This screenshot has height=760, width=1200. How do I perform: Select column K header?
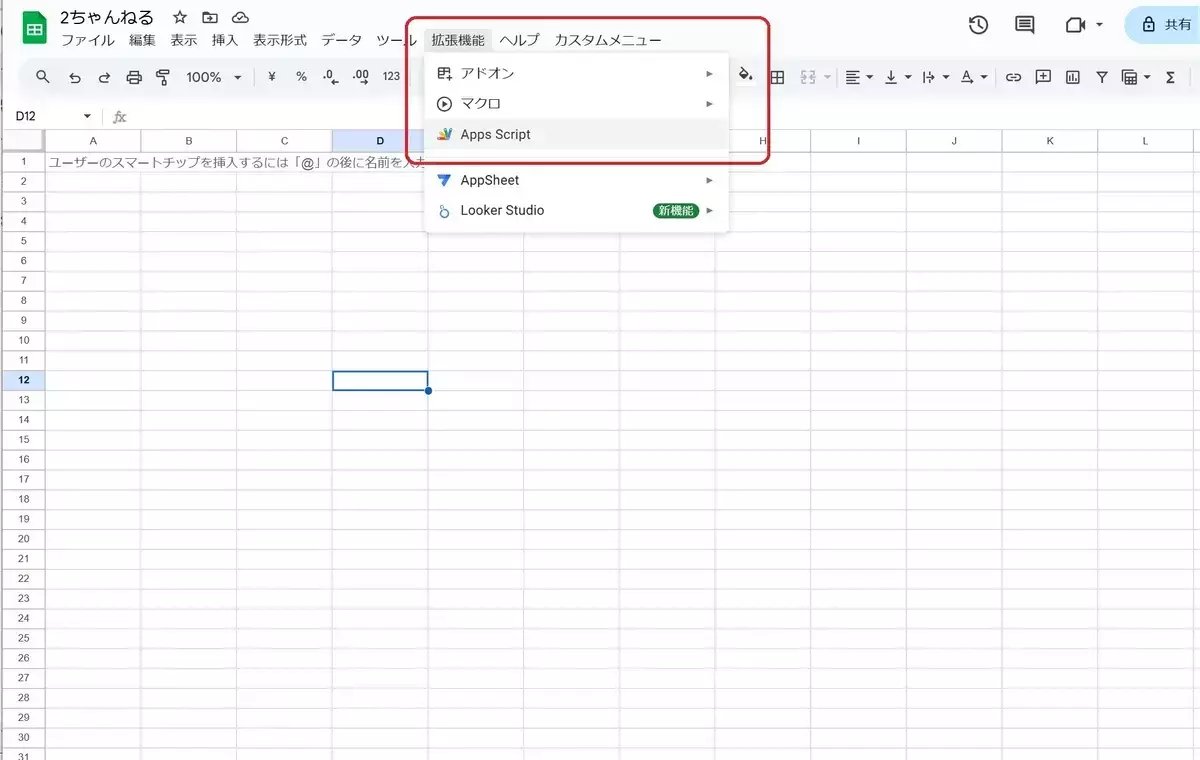click(x=1050, y=141)
